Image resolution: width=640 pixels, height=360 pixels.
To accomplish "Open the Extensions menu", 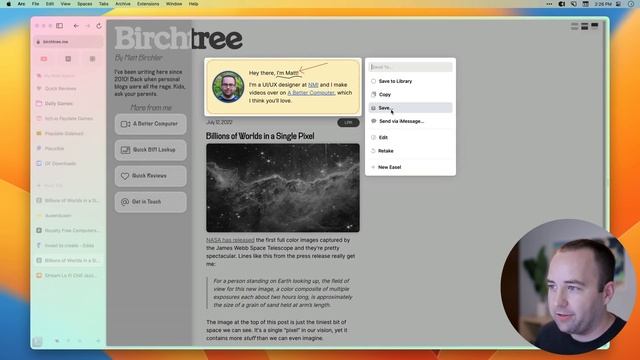I will (x=148, y=4).
